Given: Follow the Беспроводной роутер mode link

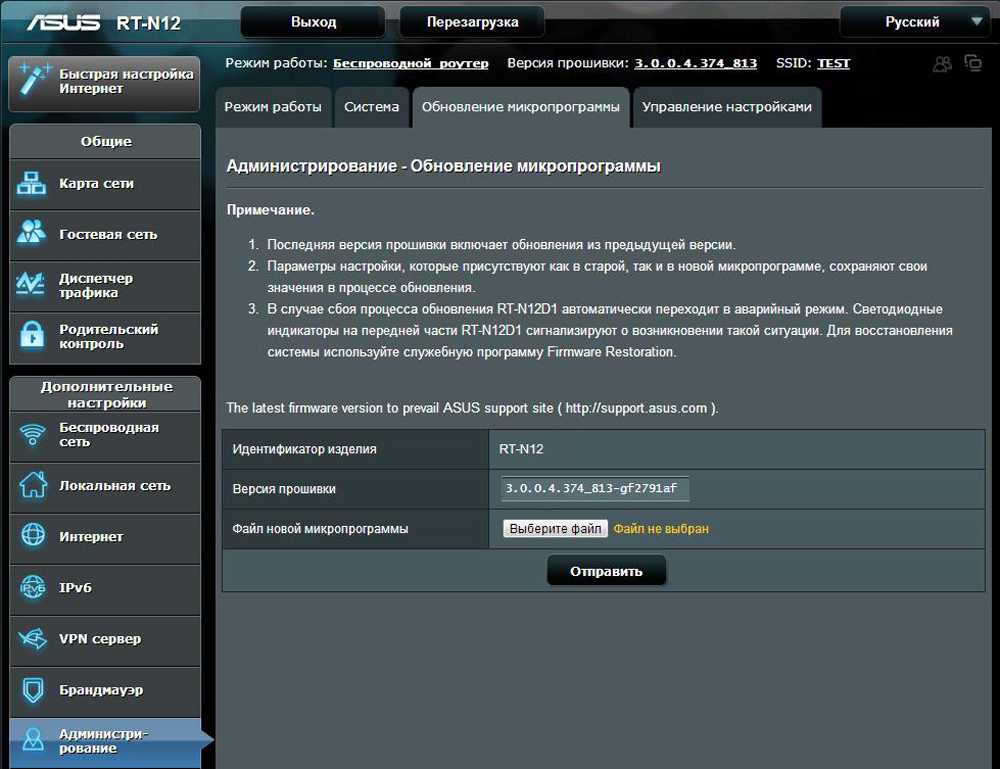Looking at the screenshot, I should (x=411, y=63).
